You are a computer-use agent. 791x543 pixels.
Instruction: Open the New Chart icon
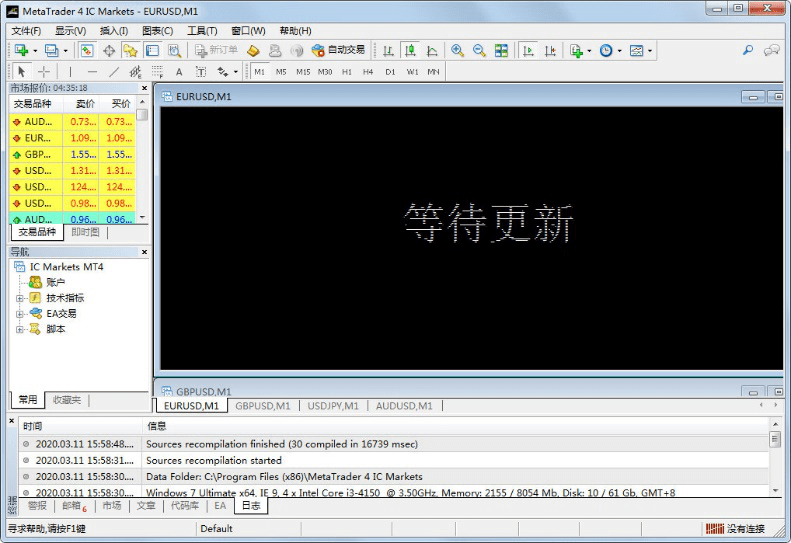[x=21, y=50]
